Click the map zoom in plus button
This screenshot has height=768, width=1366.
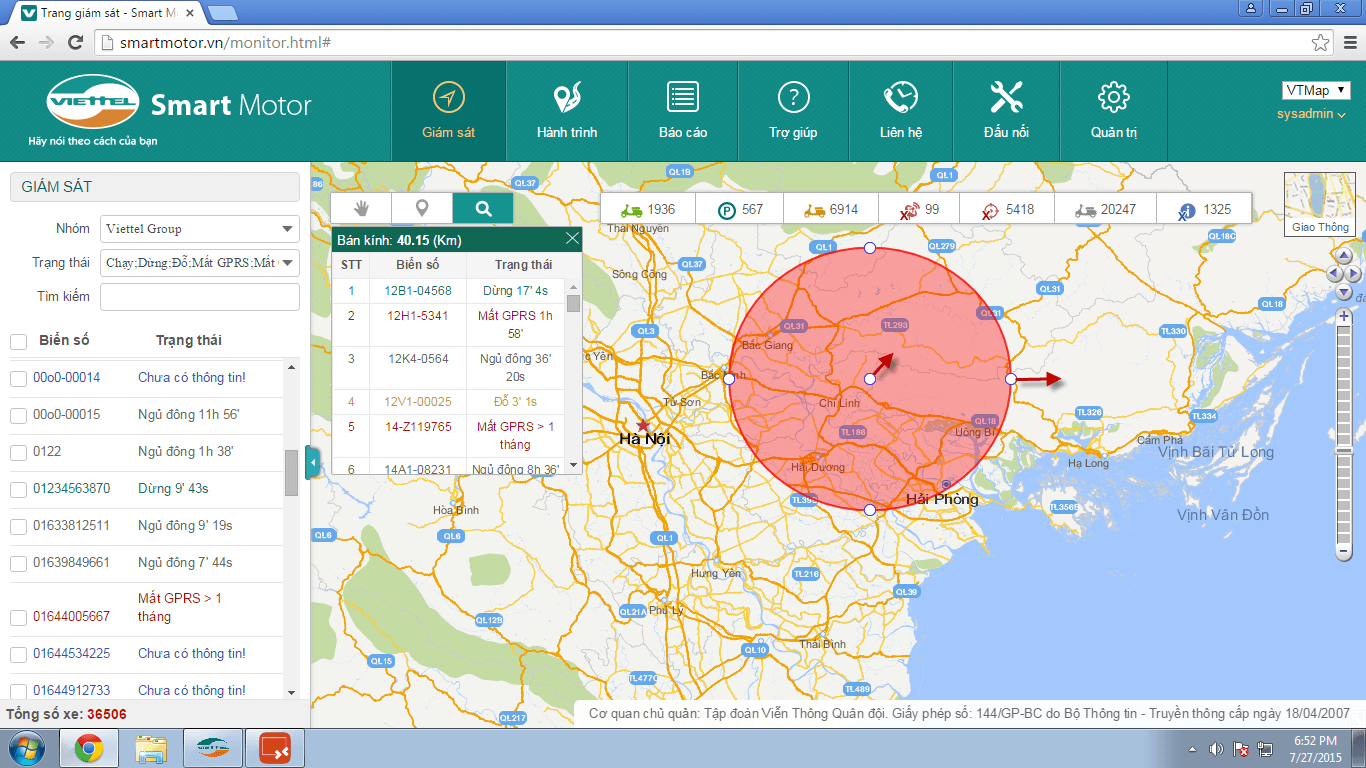tap(1344, 317)
